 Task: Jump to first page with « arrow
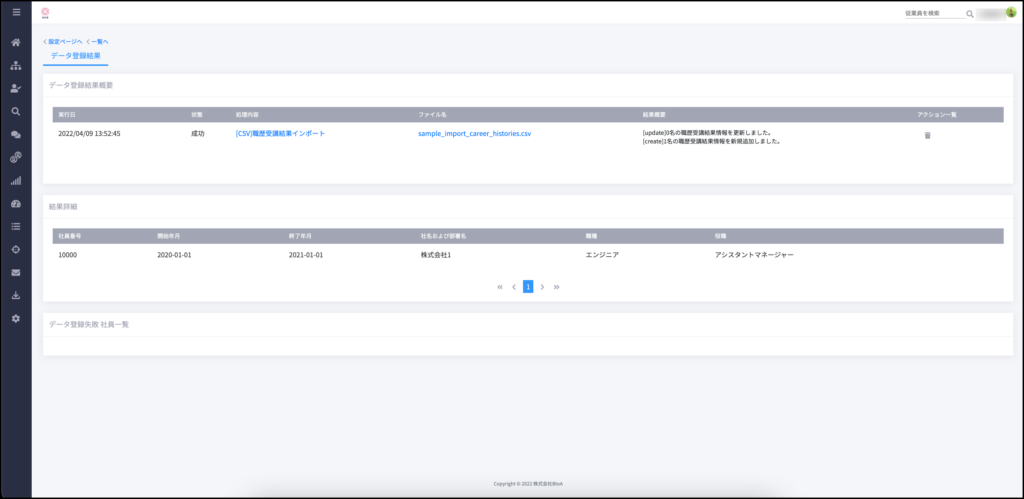pyautogui.click(x=500, y=287)
